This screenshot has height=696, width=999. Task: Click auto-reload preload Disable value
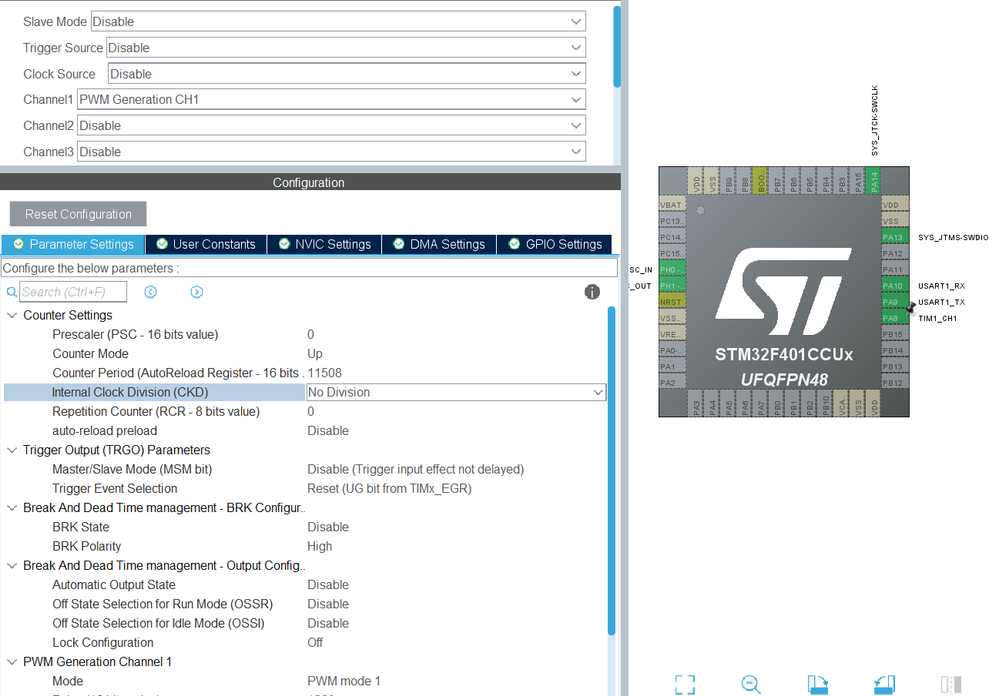[328, 431]
